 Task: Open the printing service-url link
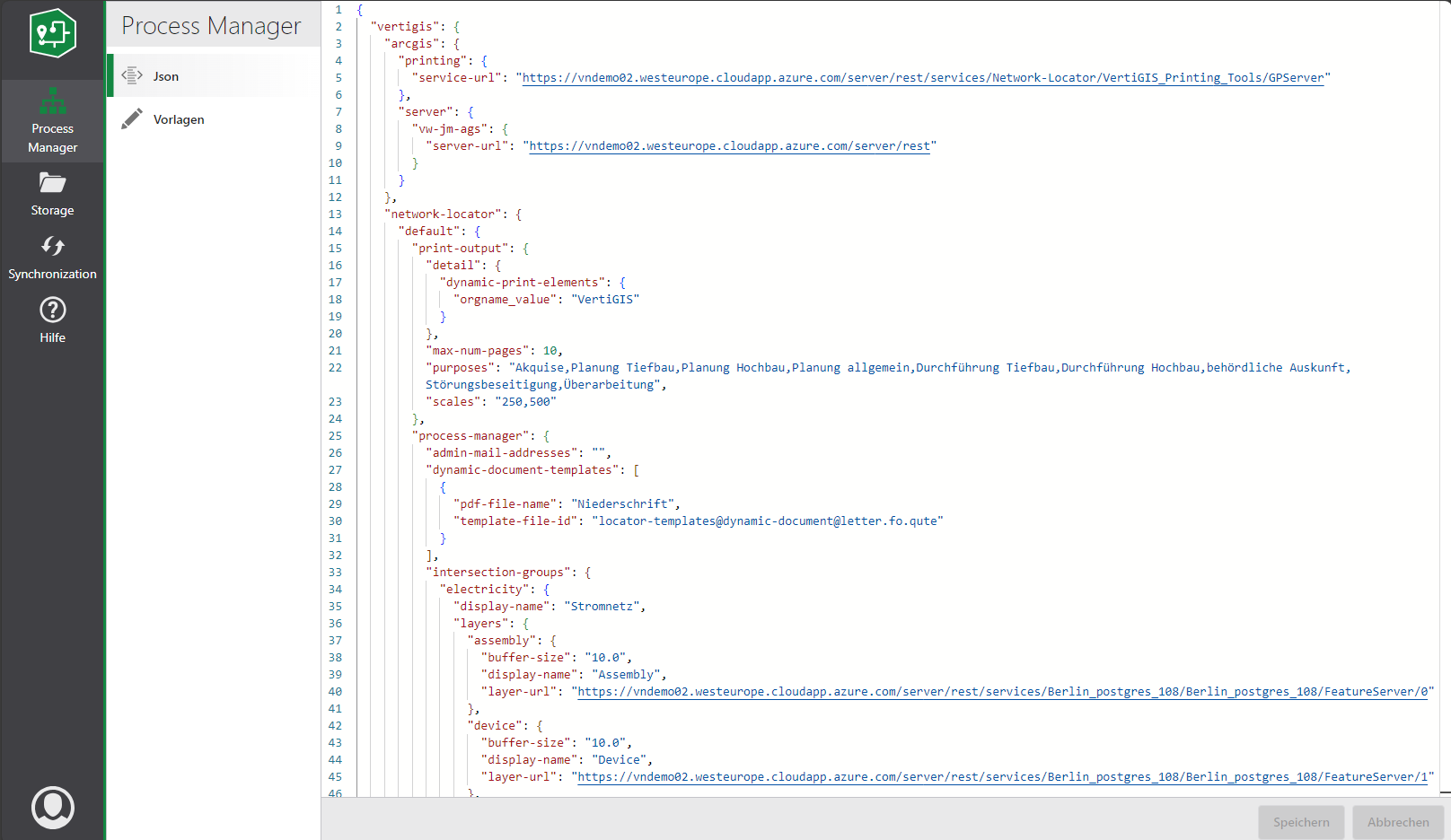923,78
